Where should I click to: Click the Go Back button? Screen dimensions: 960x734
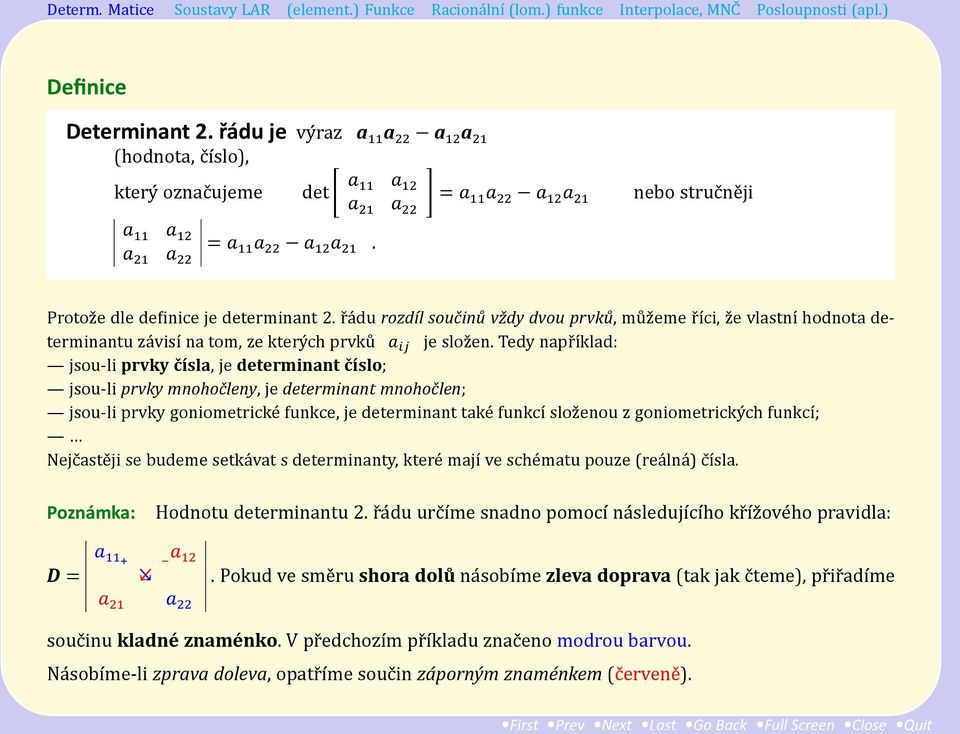716,725
